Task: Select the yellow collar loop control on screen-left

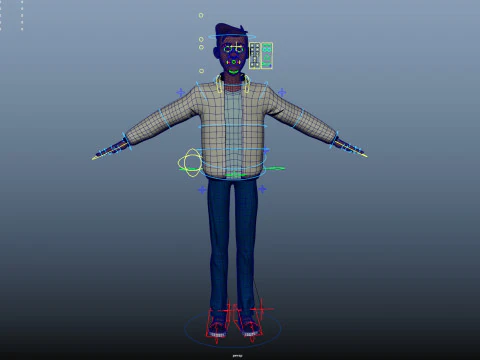Action: pyautogui.click(x=219, y=84)
